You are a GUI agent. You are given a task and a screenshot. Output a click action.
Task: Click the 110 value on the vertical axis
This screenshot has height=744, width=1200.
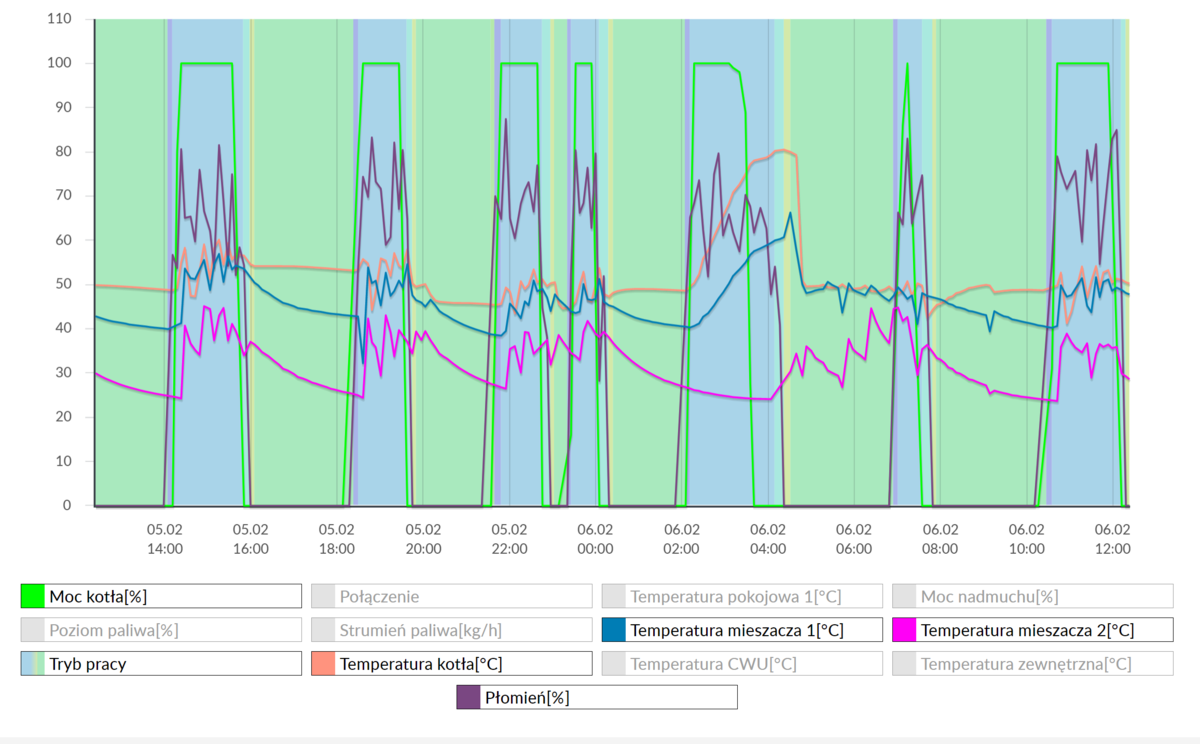[60, 19]
